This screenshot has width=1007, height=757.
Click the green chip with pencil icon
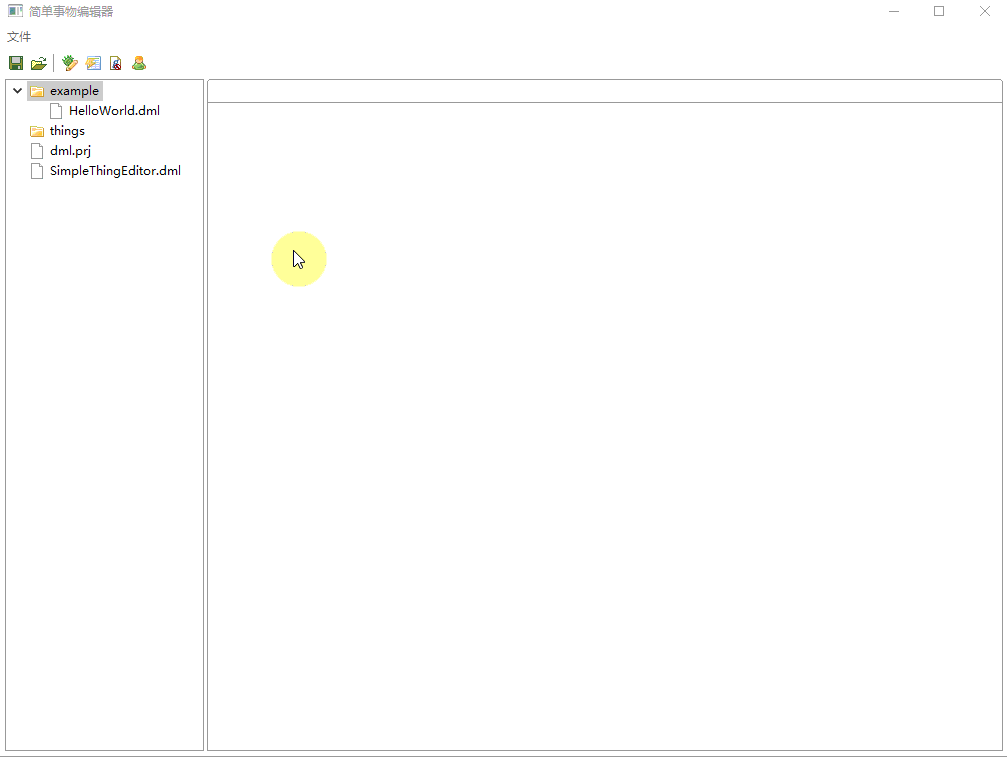(69, 63)
